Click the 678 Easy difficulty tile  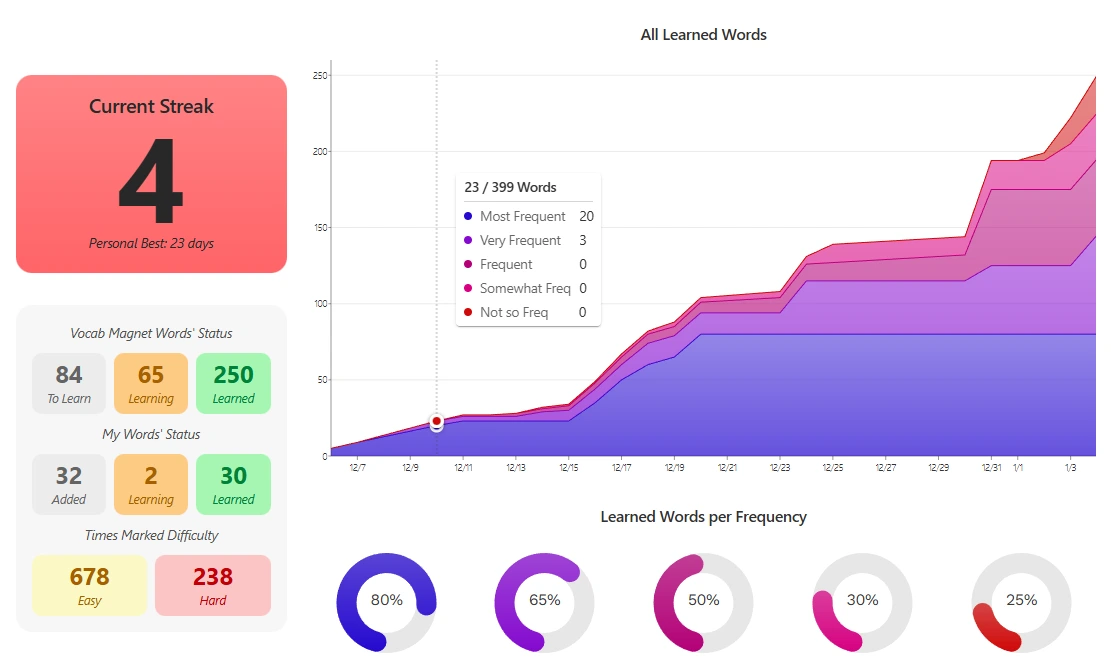(x=90, y=585)
